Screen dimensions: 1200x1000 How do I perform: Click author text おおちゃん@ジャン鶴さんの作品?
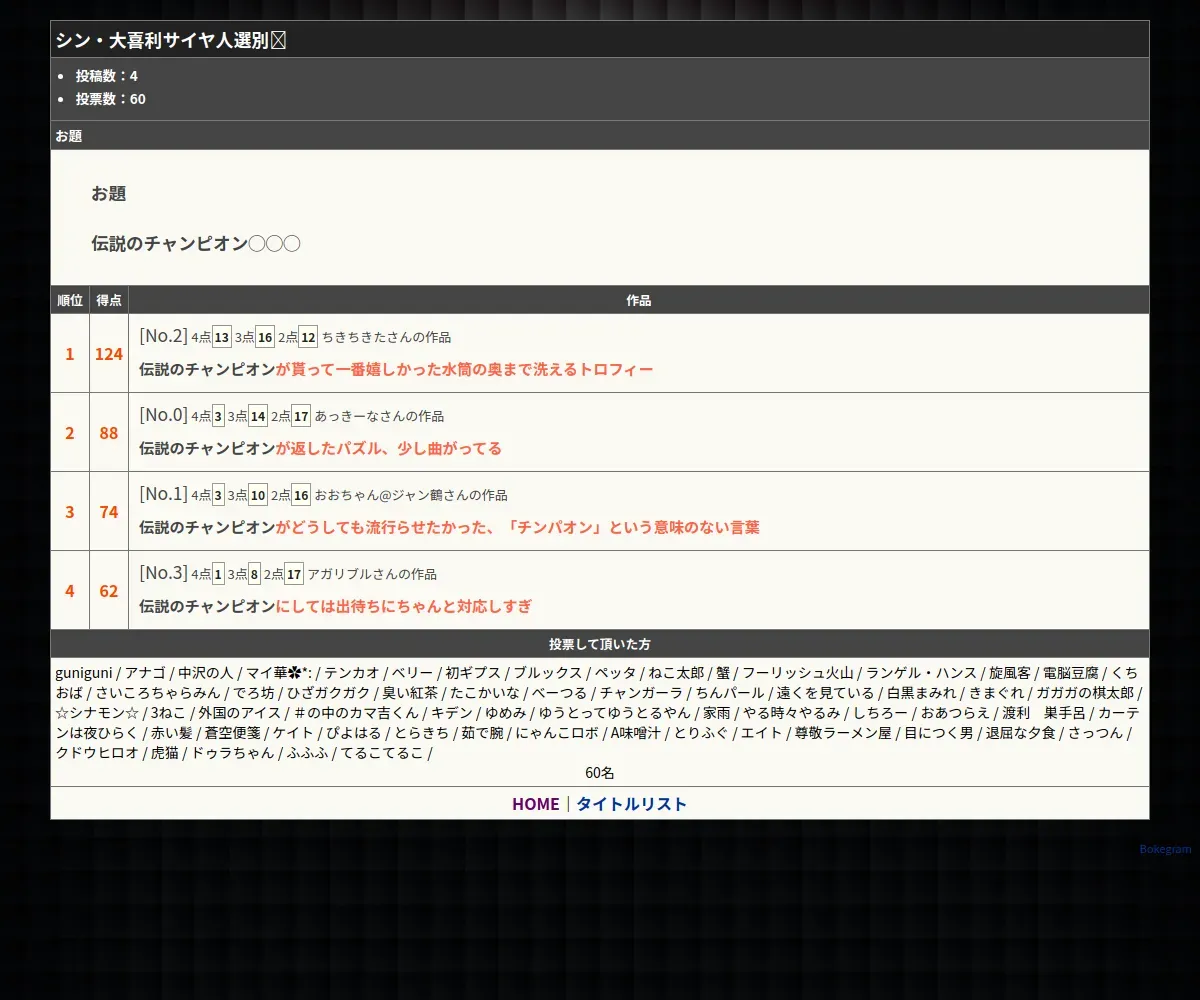coord(411,495)
